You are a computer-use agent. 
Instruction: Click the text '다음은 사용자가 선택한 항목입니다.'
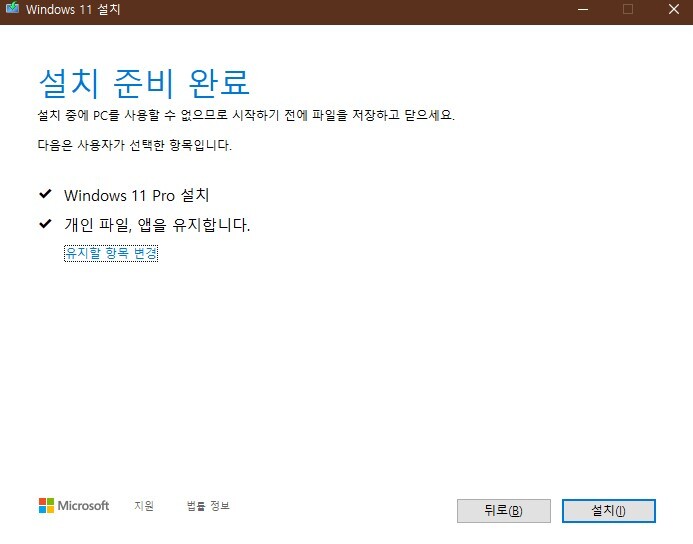coord(134,145)
